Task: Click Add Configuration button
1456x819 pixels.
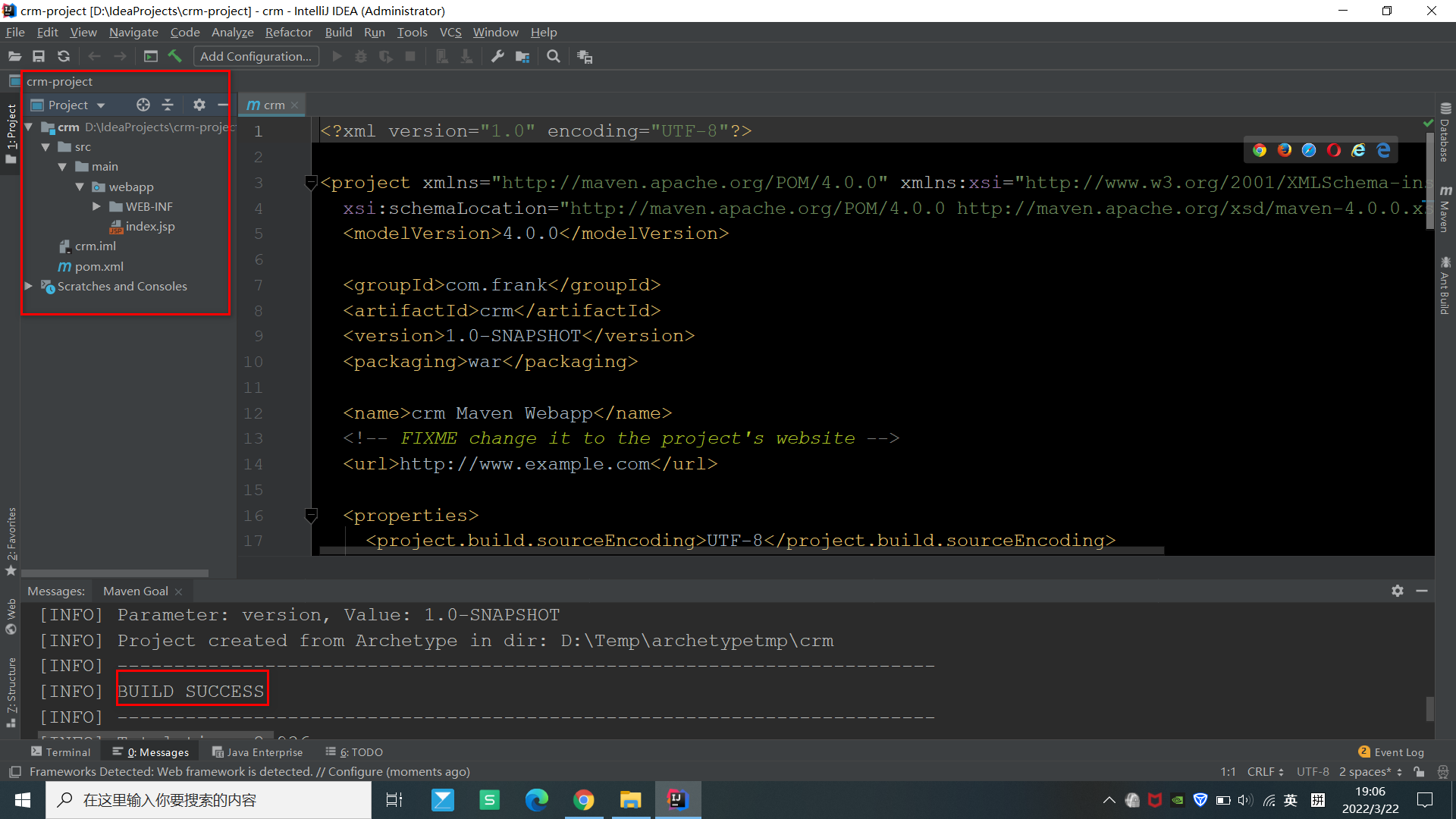Action: point(256,56)
